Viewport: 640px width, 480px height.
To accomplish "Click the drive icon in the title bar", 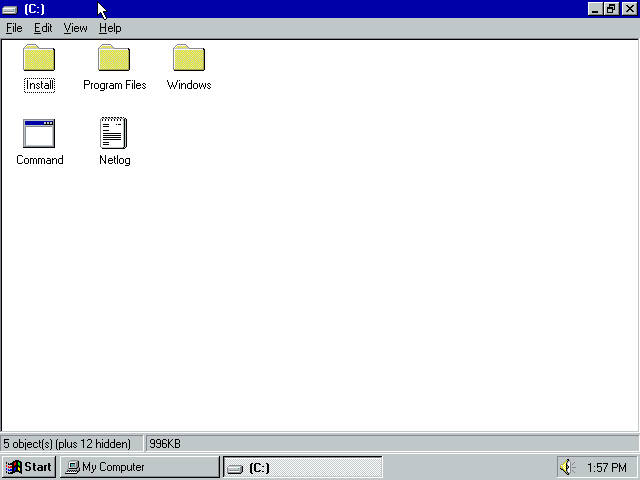I will click(x=10, y=9).
